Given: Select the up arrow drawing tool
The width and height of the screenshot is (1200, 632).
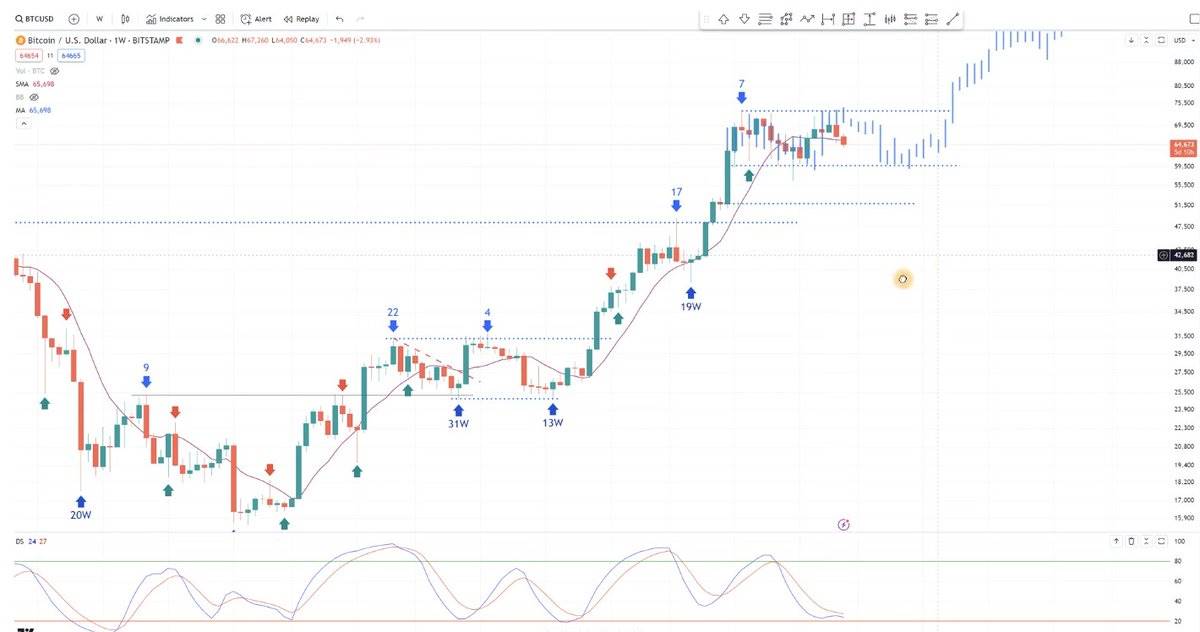Looking at the screenshot, I should coord(723,18).
